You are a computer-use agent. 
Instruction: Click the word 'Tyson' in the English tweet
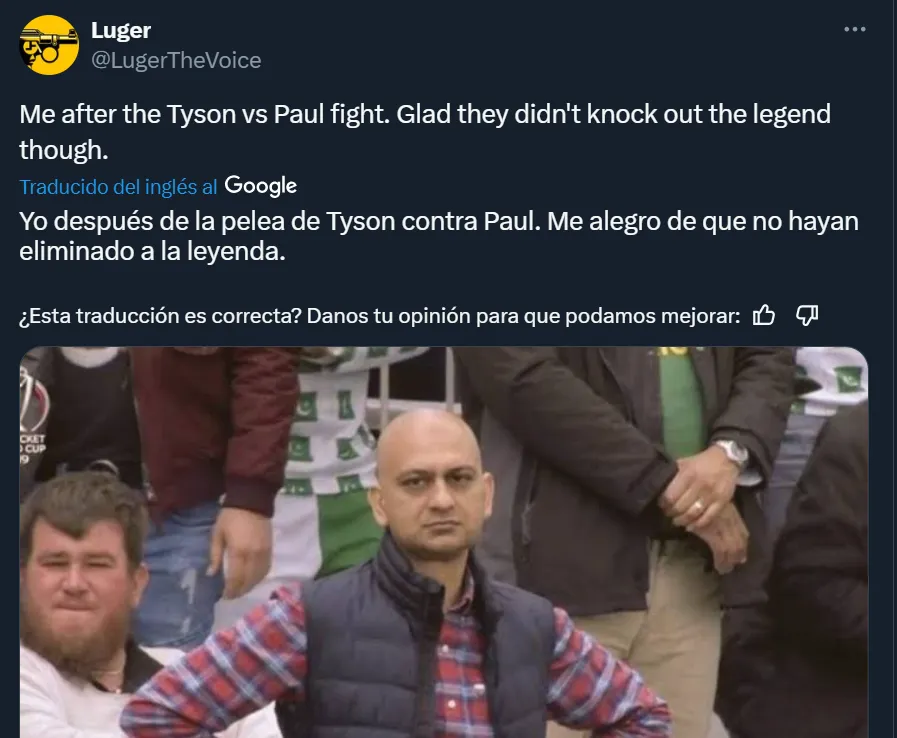[201, 114]
